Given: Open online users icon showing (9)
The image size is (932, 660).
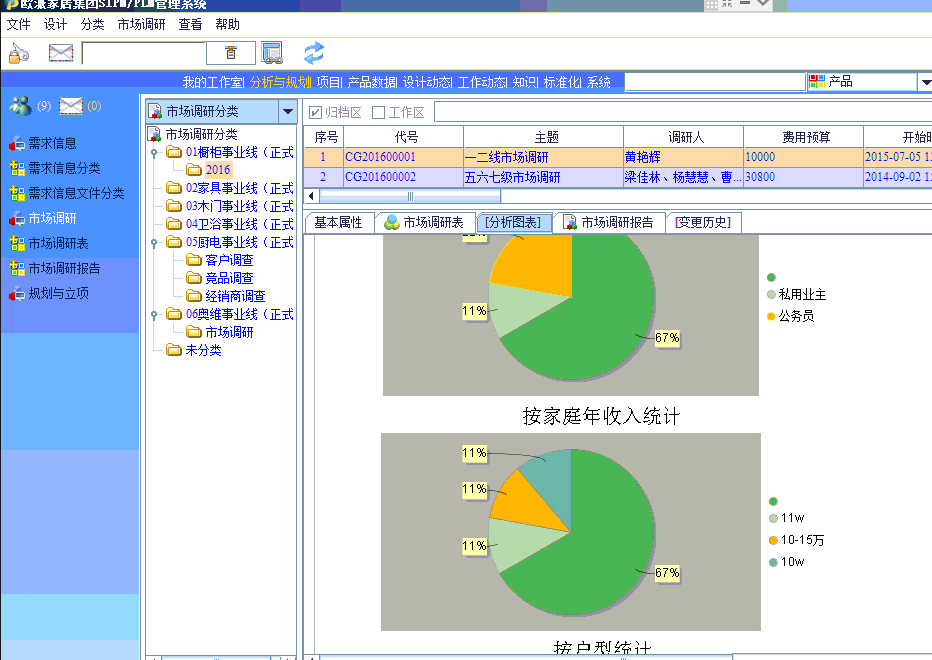Looking at the screenshot, I should pyautogui.click(x=20, y=106).
